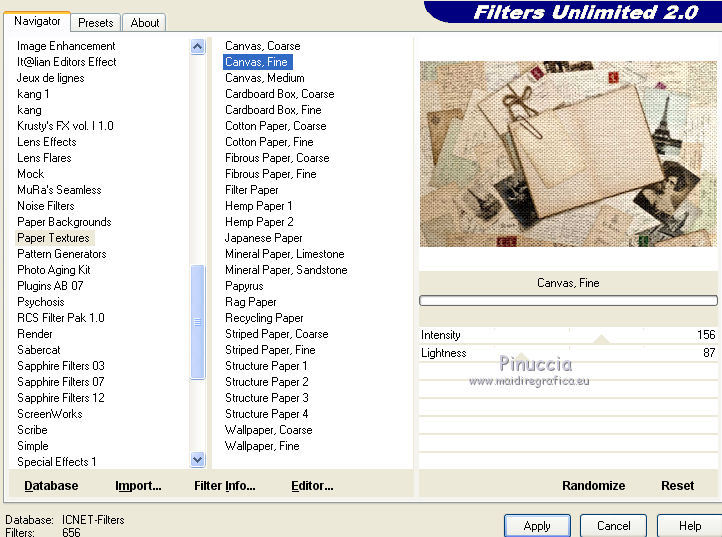Viewport: 722px width, 537px height.
Task: Switch to the Presets tab
Action: (95, 23)
